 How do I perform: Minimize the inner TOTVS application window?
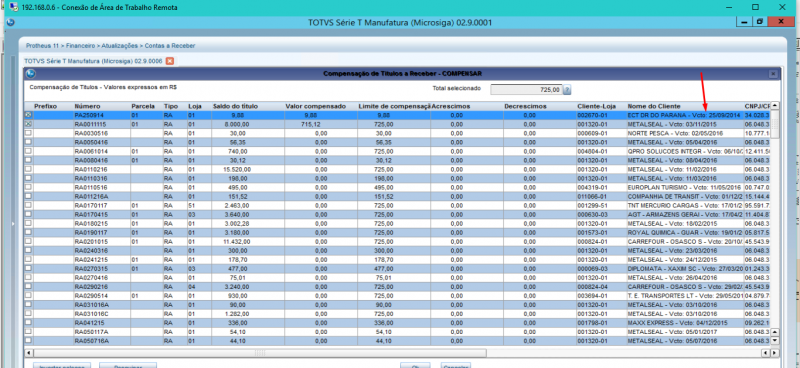click(745, 22)
